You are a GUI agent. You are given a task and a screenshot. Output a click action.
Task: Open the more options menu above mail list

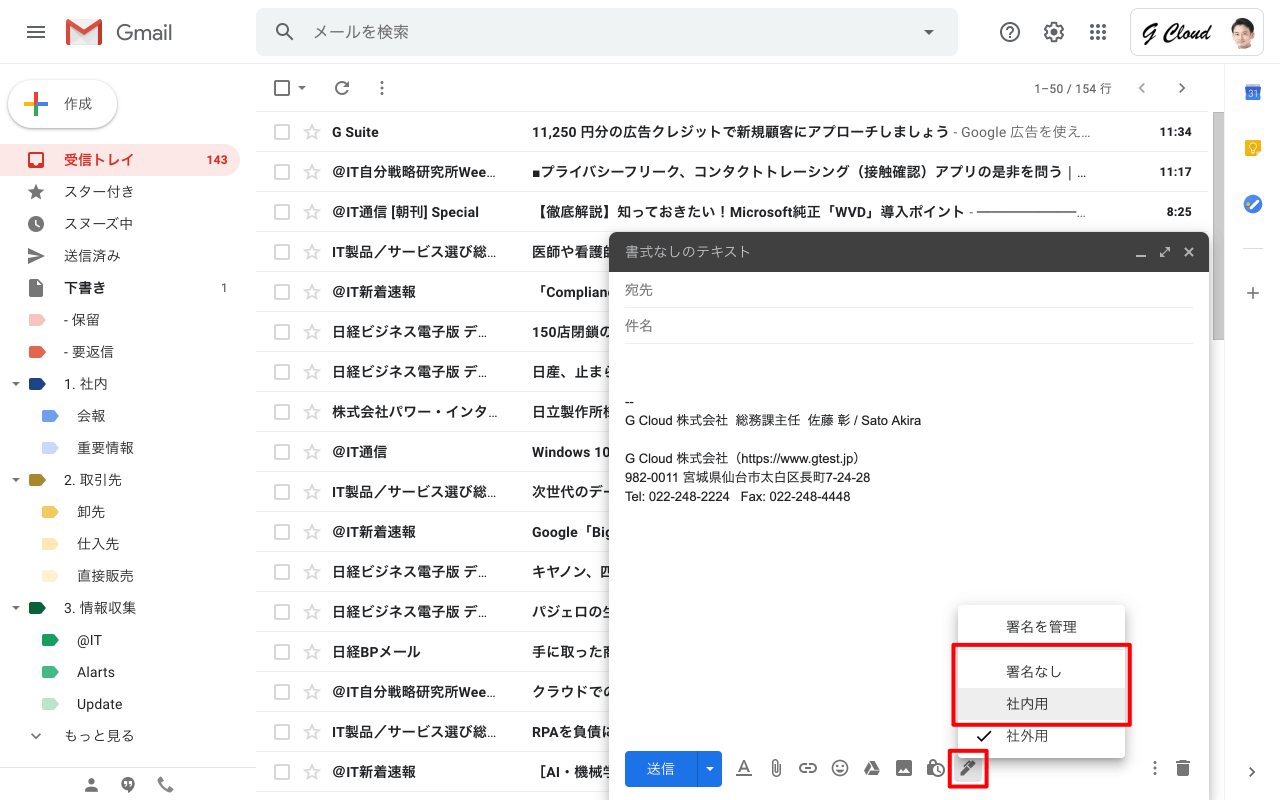click(381, 88)
